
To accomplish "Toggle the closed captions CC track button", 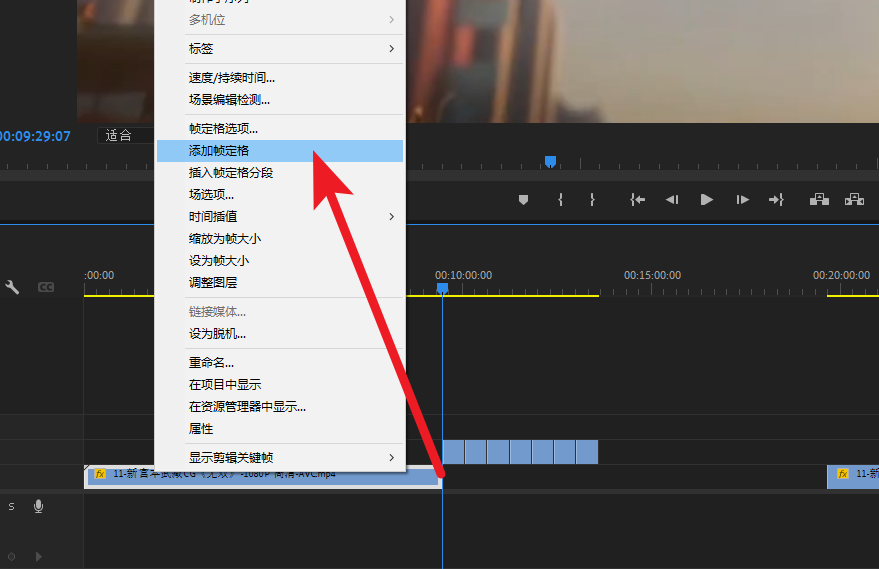I will pyautogui.click(x=46, y=288).
